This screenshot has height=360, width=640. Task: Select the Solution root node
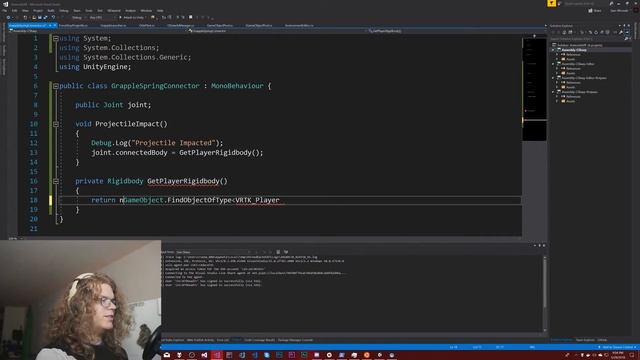pos(580,45)
